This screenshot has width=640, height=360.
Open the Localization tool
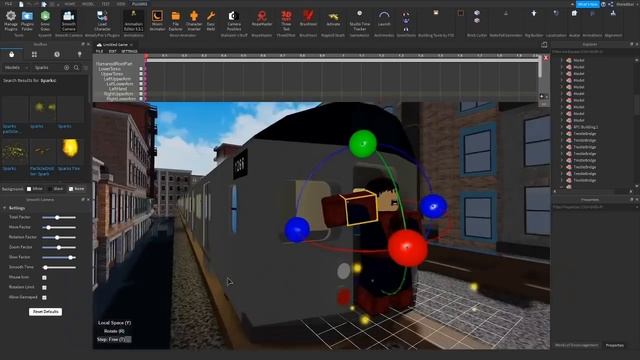click(556, 13)
